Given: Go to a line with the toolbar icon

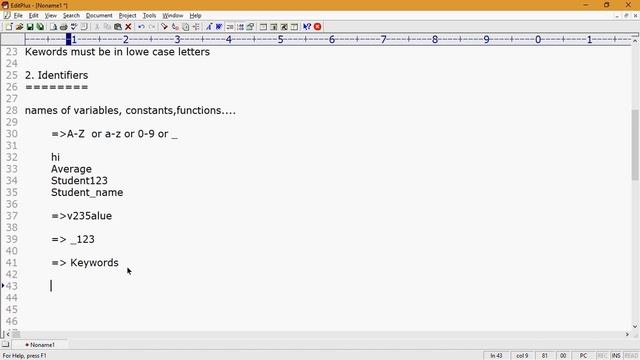Looking at the screenshot, I should (x=196, y=27).
